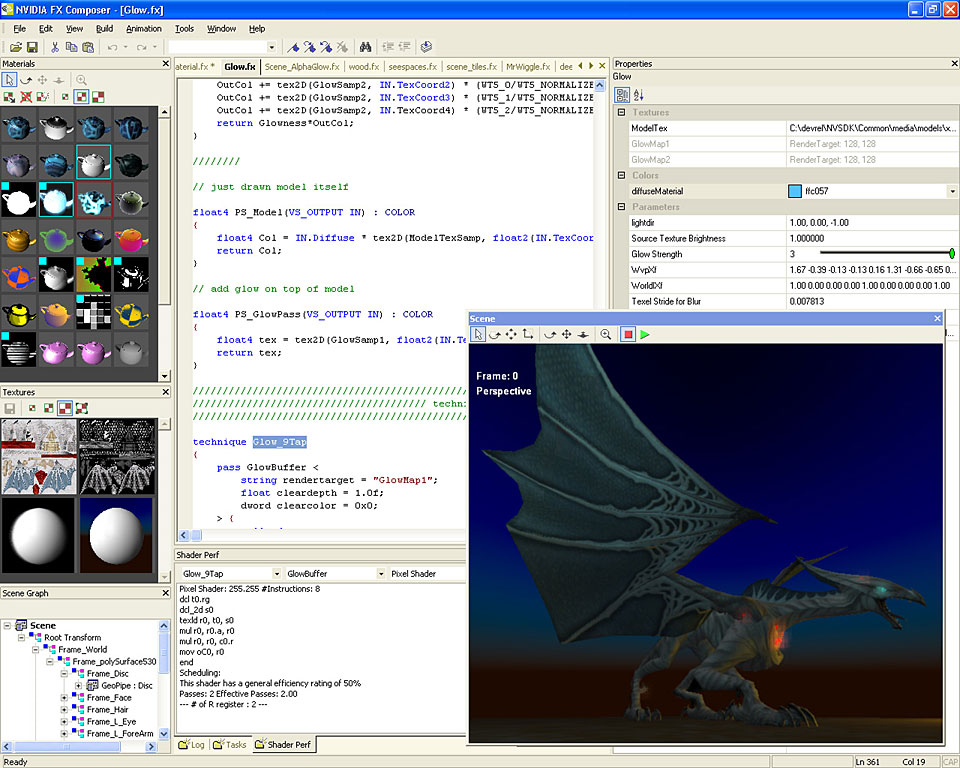
Task: Toggle the highlighted medium thumbnail size in Materials panel
Action: tap(81, 97)
